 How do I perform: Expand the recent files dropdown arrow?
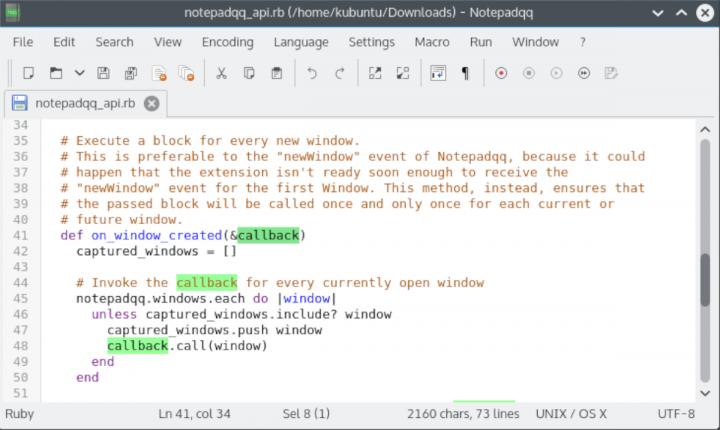click(80, 73)
